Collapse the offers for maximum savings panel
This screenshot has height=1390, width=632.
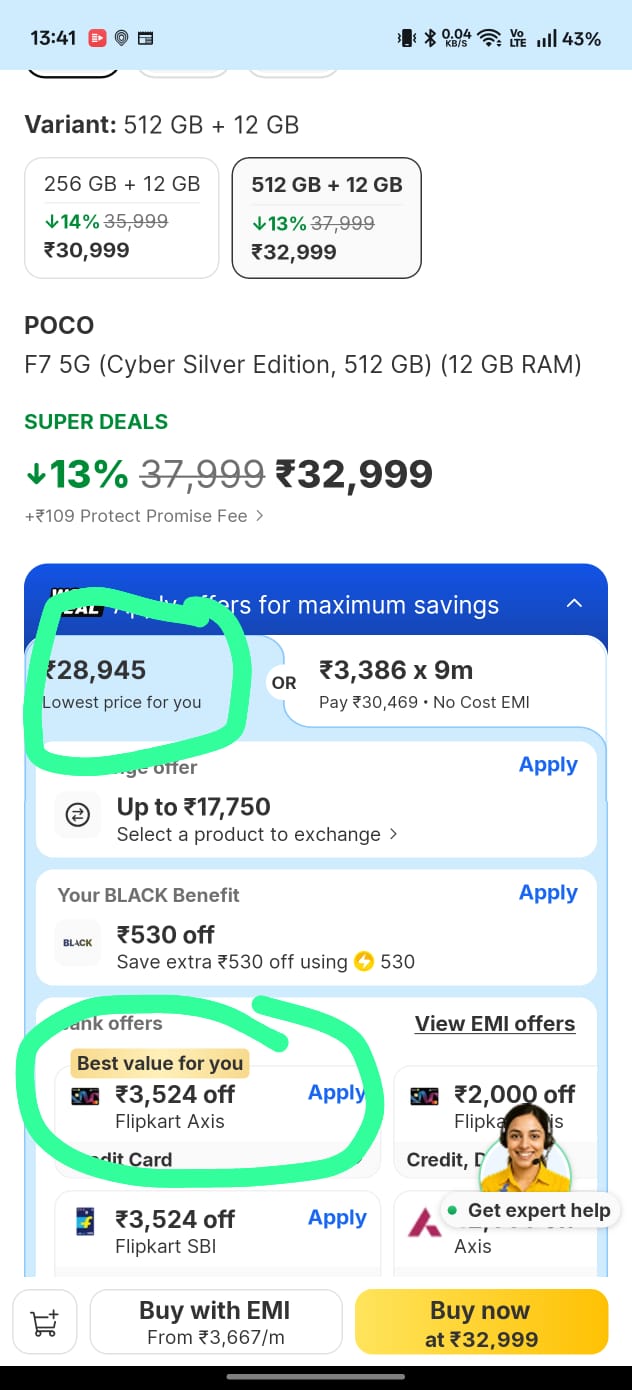575,604
